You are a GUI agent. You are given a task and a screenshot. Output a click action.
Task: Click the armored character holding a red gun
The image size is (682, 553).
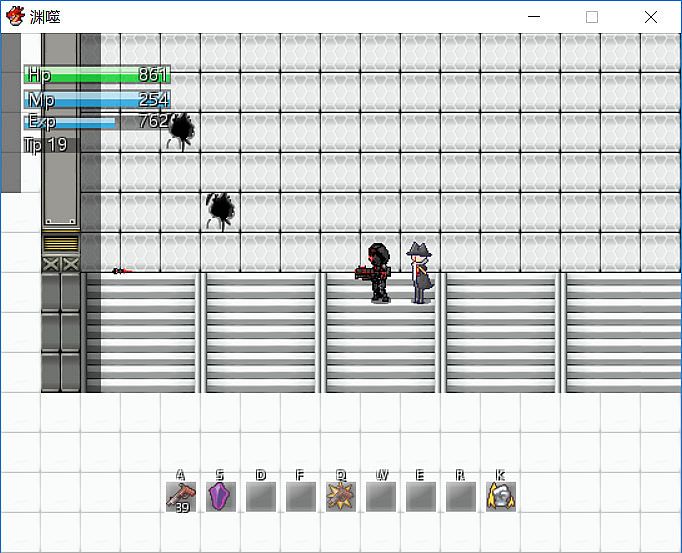tap(375, 273)
